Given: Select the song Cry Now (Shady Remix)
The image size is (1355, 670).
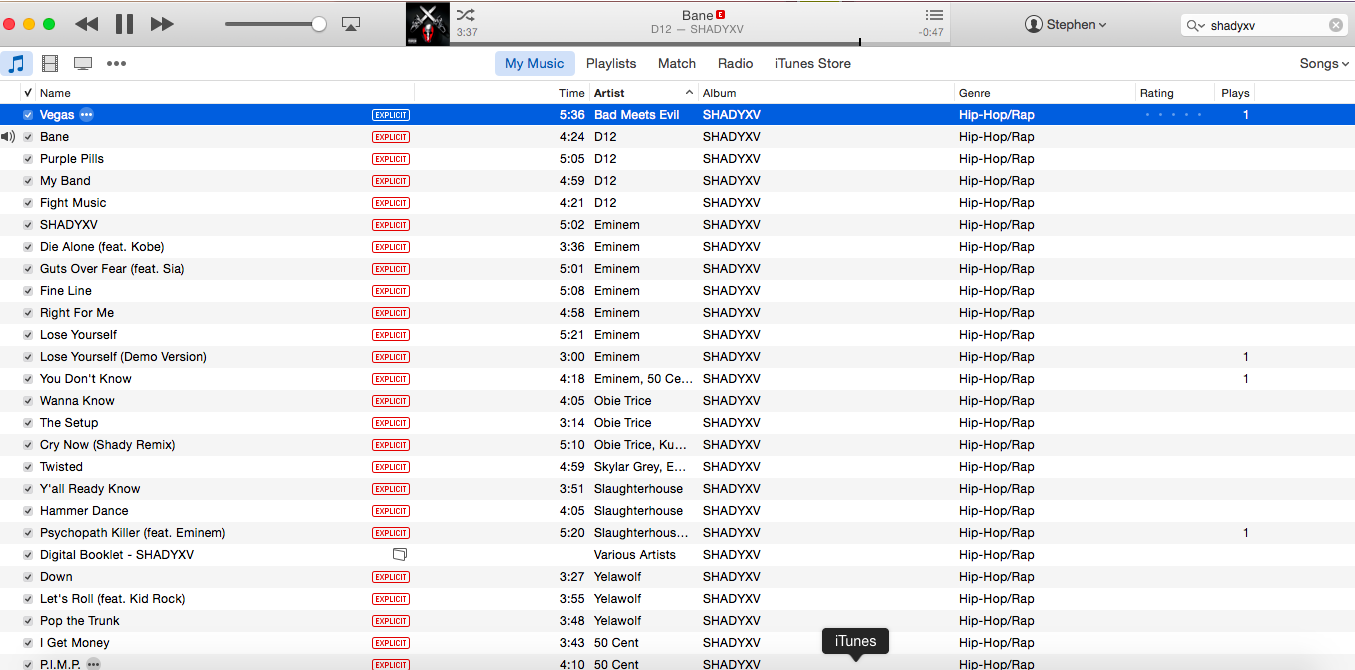Looking at the screenshot, I should 108,445.
